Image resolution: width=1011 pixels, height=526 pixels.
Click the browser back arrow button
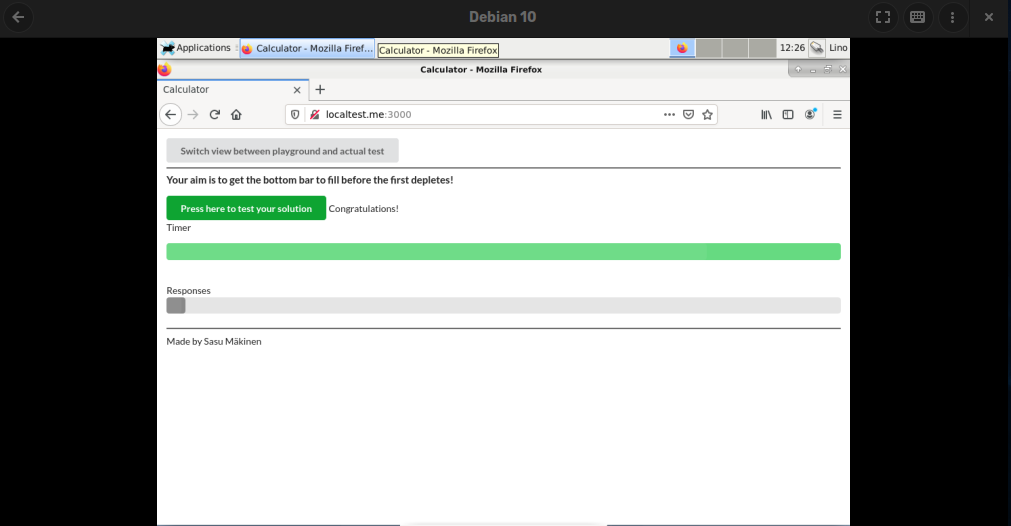click(x=170, y=114)
